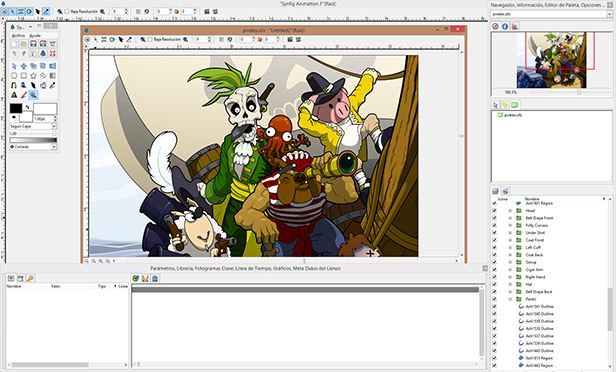Swap outline and fill colors
The image size is (616, 372).
(28, 107)
